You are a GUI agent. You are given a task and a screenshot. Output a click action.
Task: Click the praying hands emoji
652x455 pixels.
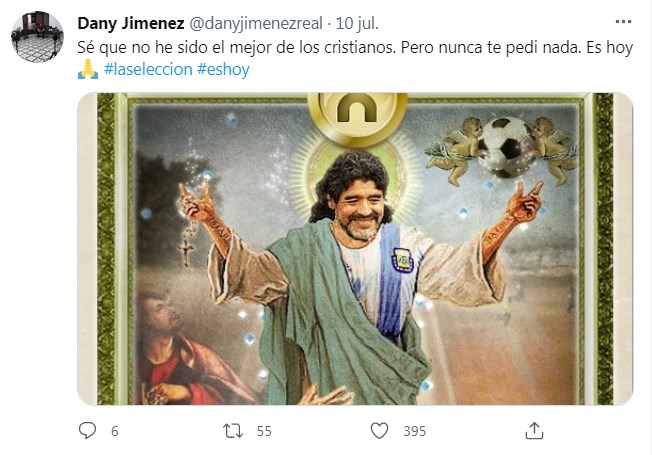click(88, 69)
